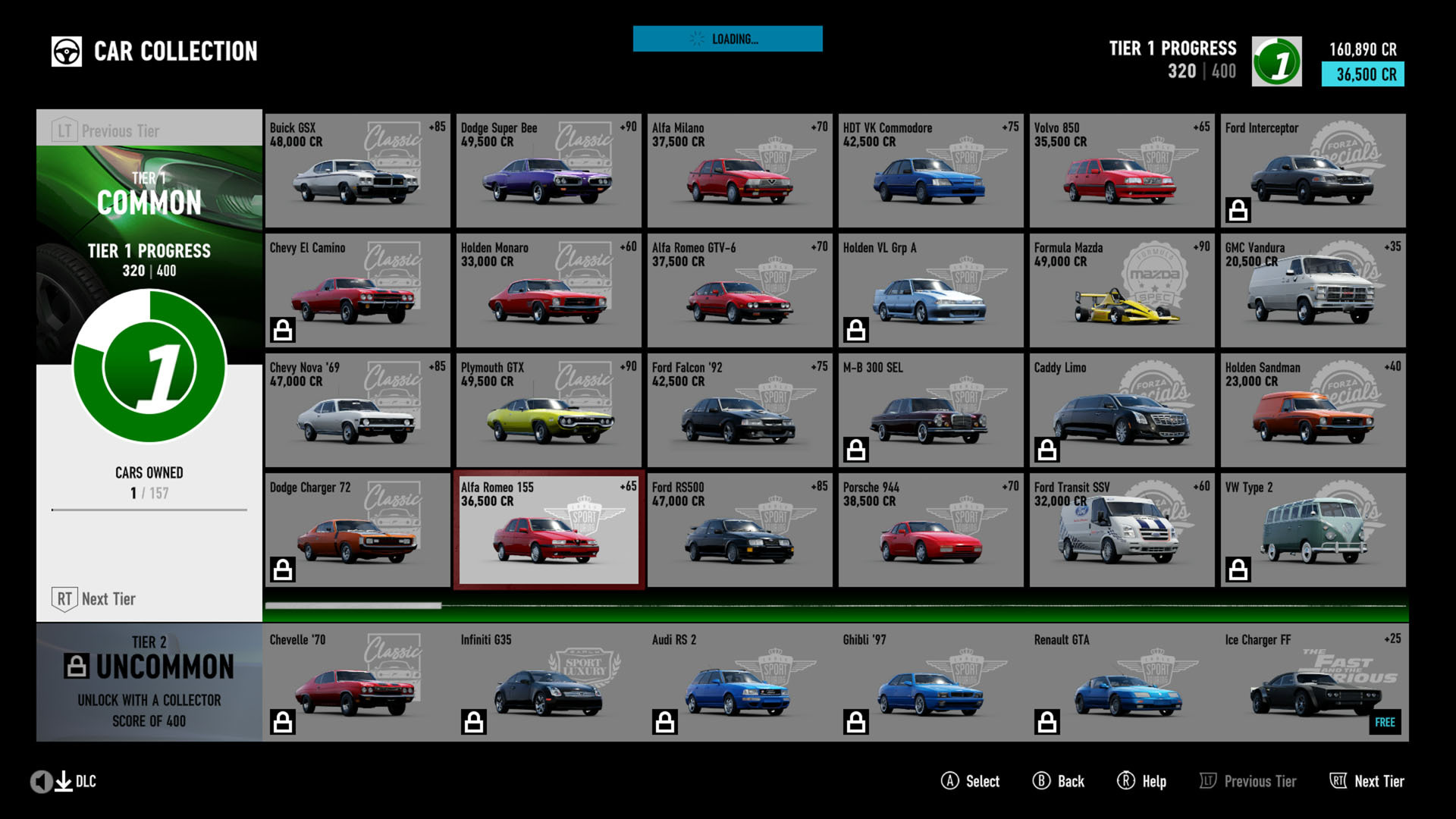Viewport: 1456px width, 819px height.
Task: Pick the Ford Falcon '92 car tile
Action: [739, 410]
